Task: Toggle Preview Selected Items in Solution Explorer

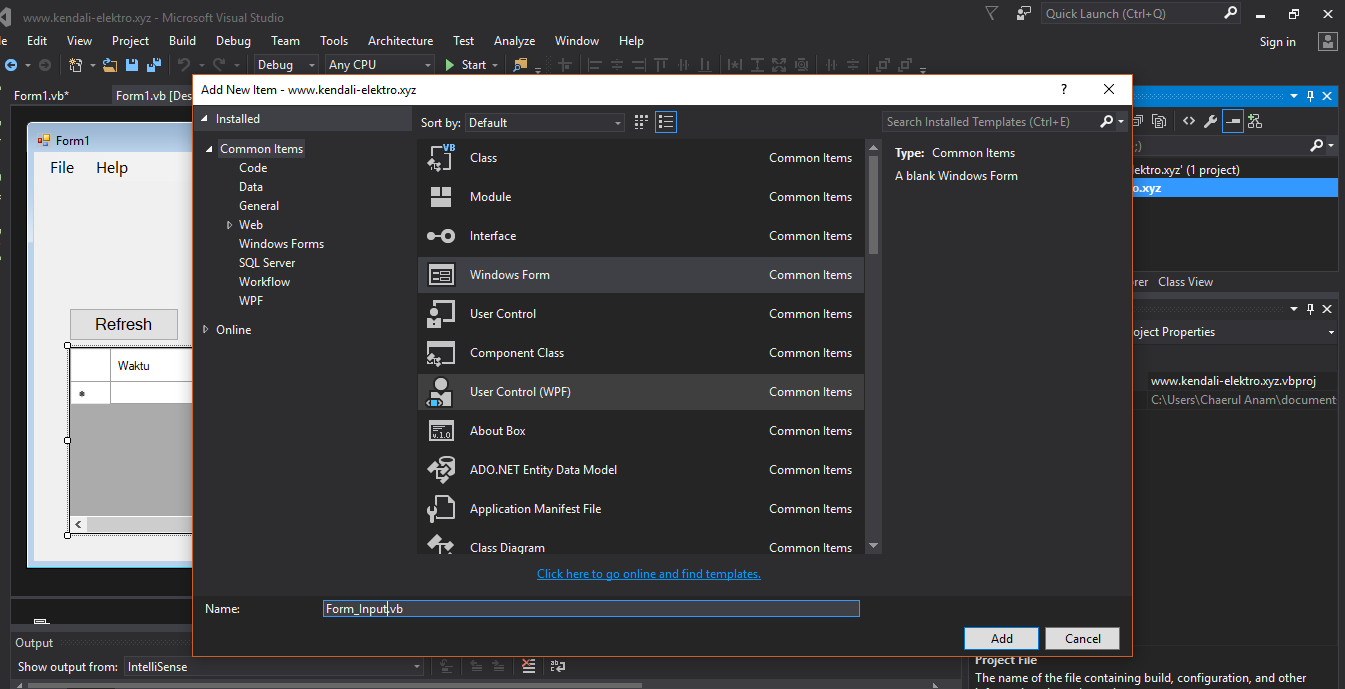Action: [1232, 121]
